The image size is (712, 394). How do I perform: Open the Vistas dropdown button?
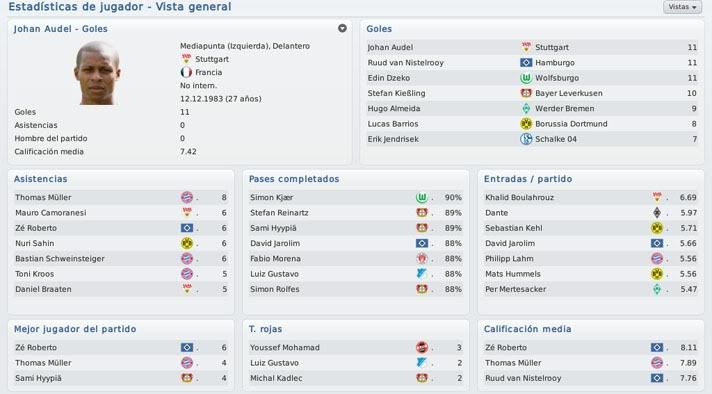(x=682, y=7)
